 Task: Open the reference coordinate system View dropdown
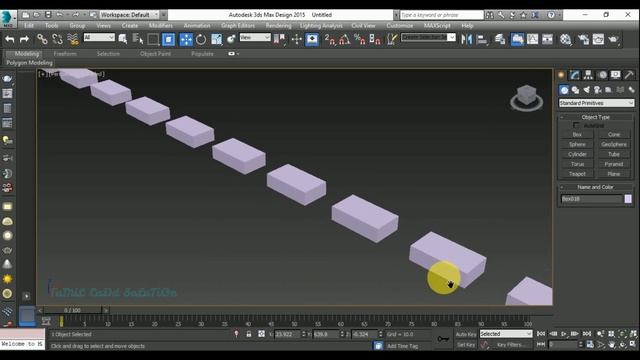(255, 38)
